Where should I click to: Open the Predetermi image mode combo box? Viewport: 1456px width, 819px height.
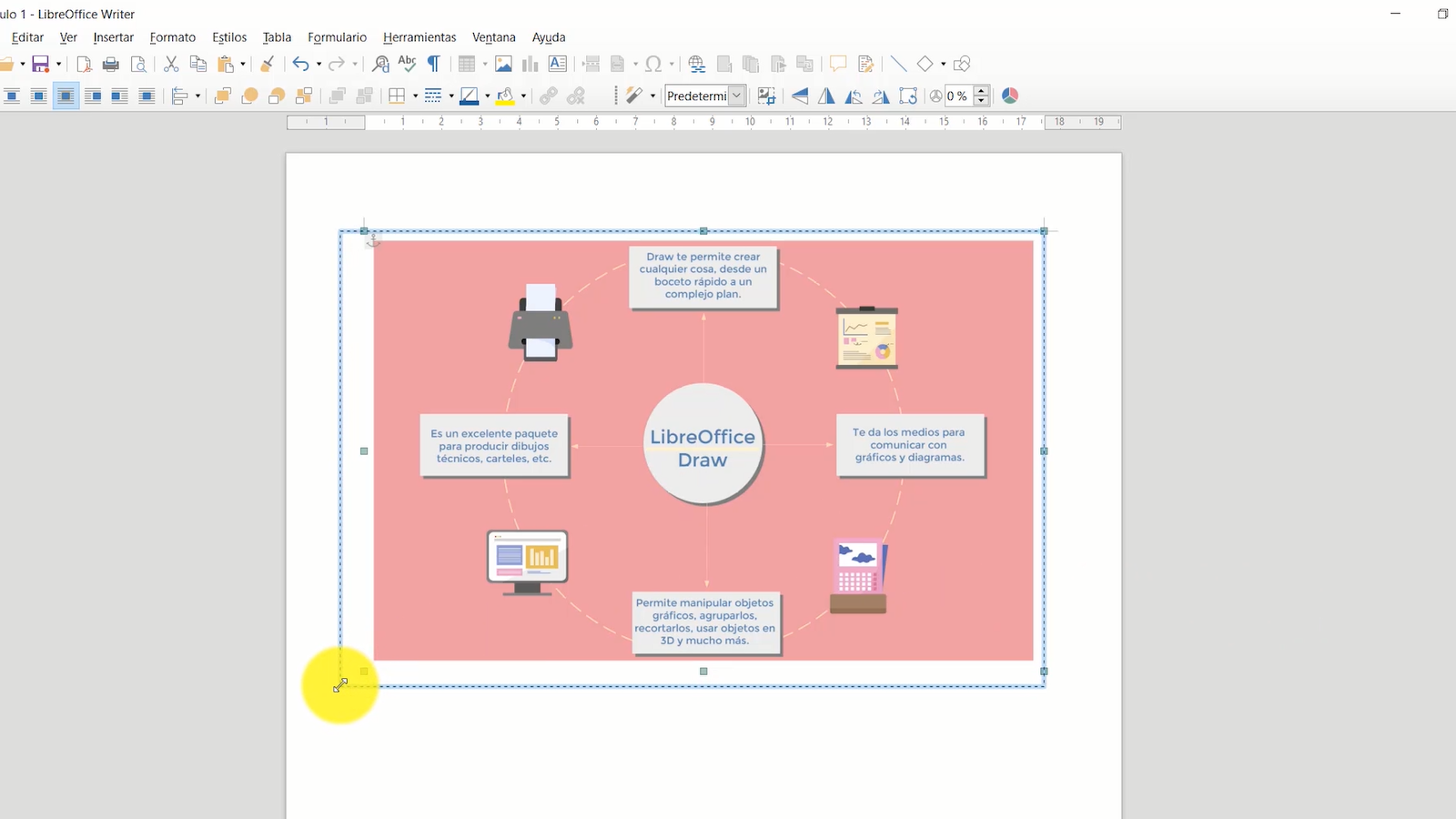click(x=706, y=96)
